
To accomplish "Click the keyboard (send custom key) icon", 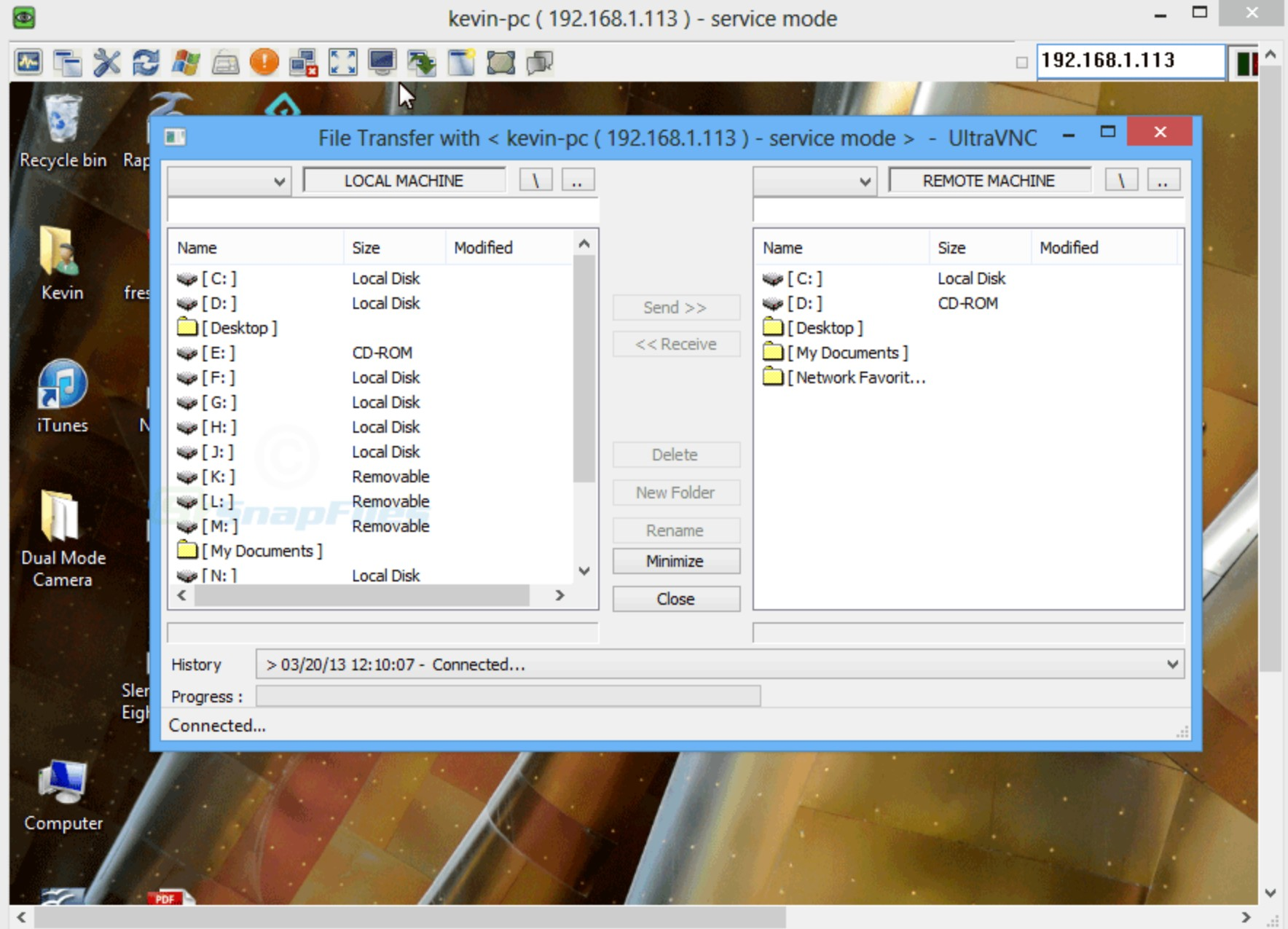I will [225, 62].
